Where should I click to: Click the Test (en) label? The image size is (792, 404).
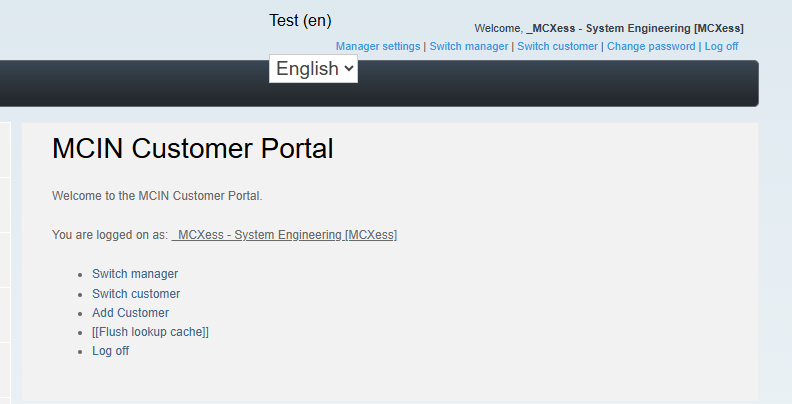pos(300,20)
